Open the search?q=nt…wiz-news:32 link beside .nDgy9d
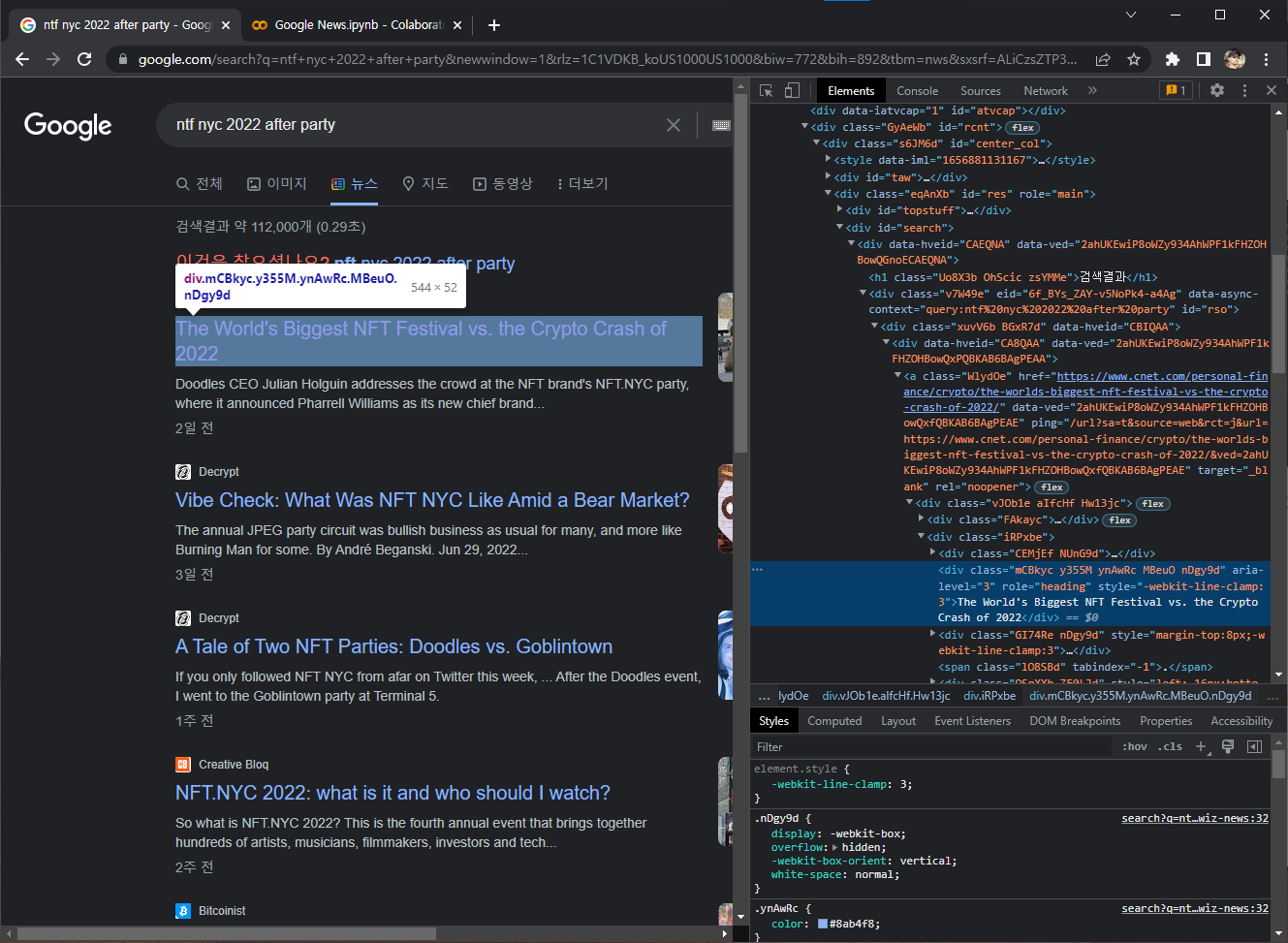 [1195, 818]
